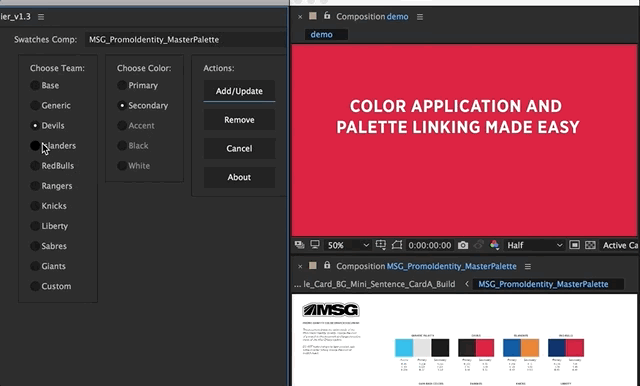Click the primary viewer monitor icon
This screenshot has width=640, height=386.
click(x=315, y=245)
